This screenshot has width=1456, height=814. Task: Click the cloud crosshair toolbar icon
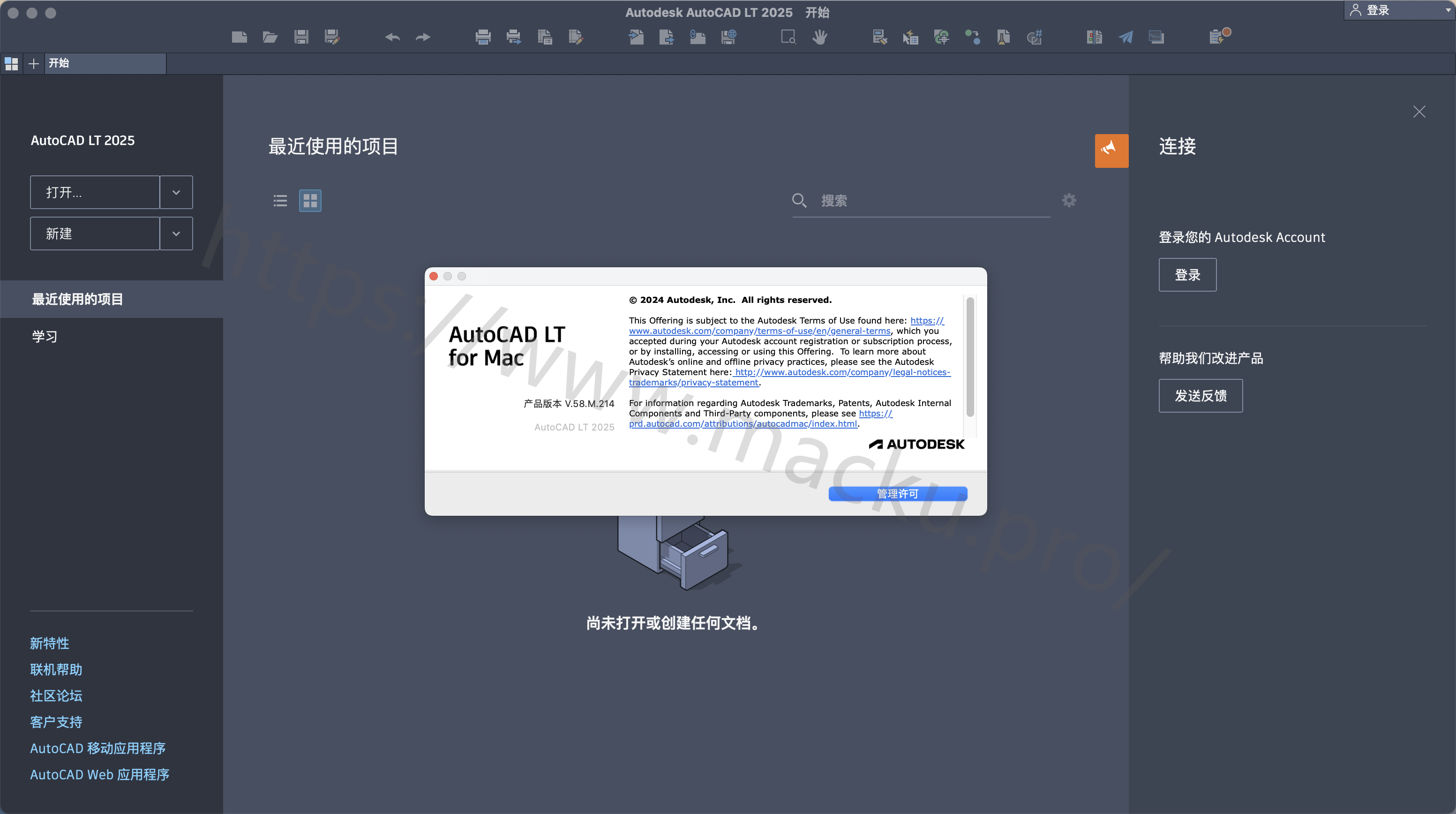(x=942, y=38)
